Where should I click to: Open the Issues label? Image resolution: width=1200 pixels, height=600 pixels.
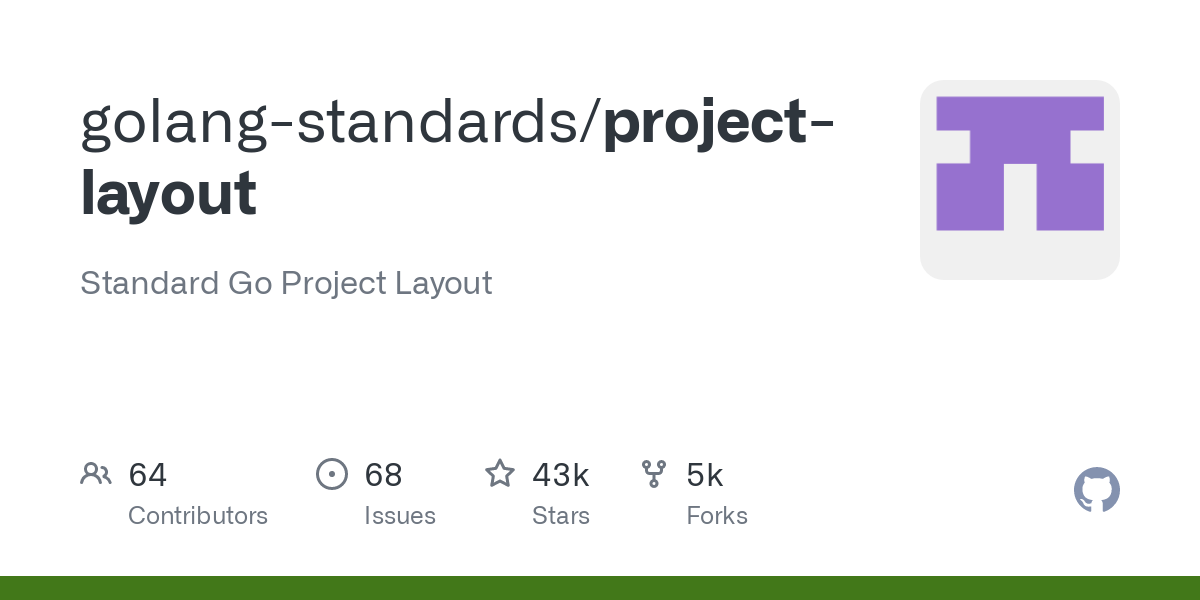pyautogui.click(x=400, y=516)
